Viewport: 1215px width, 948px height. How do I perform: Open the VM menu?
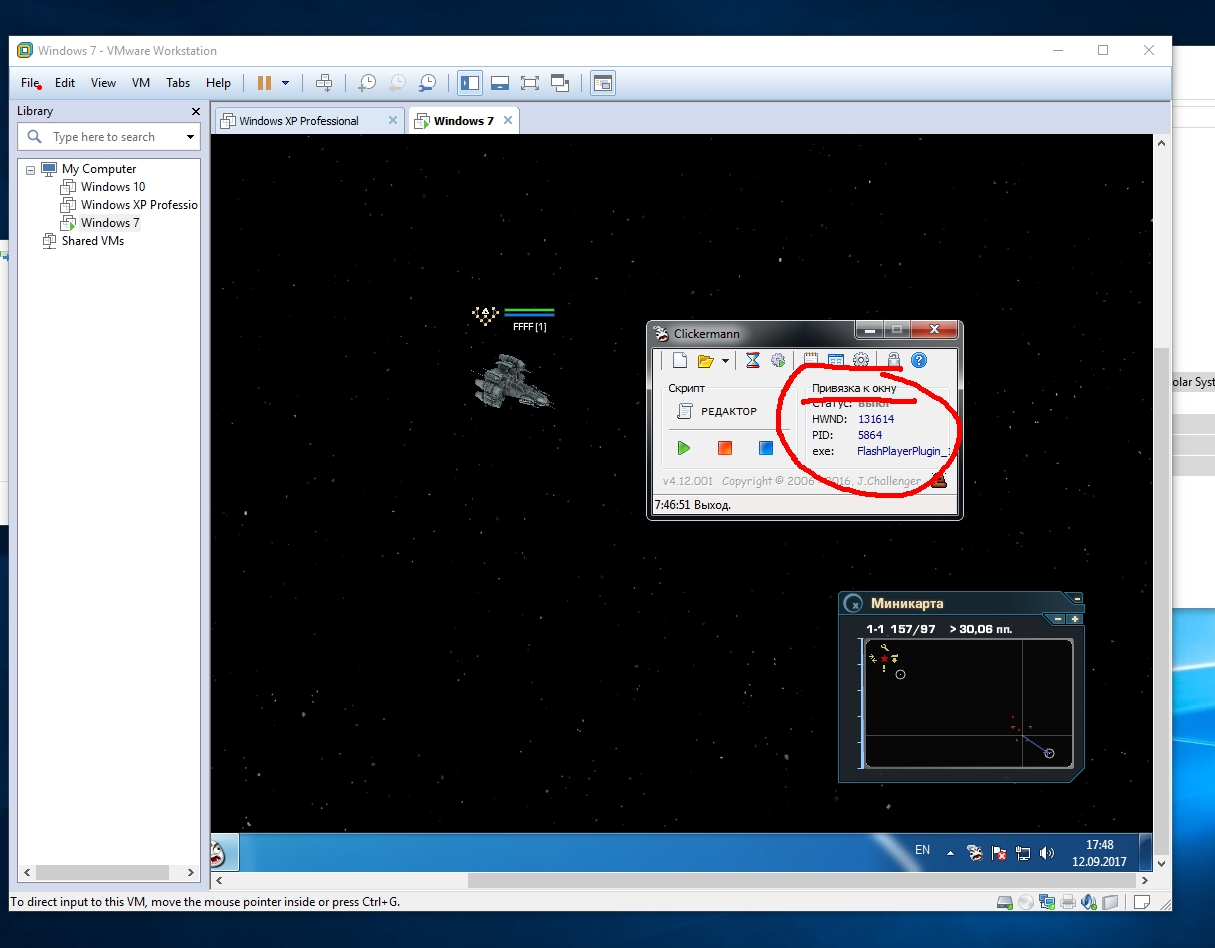(x=141, y=83)
